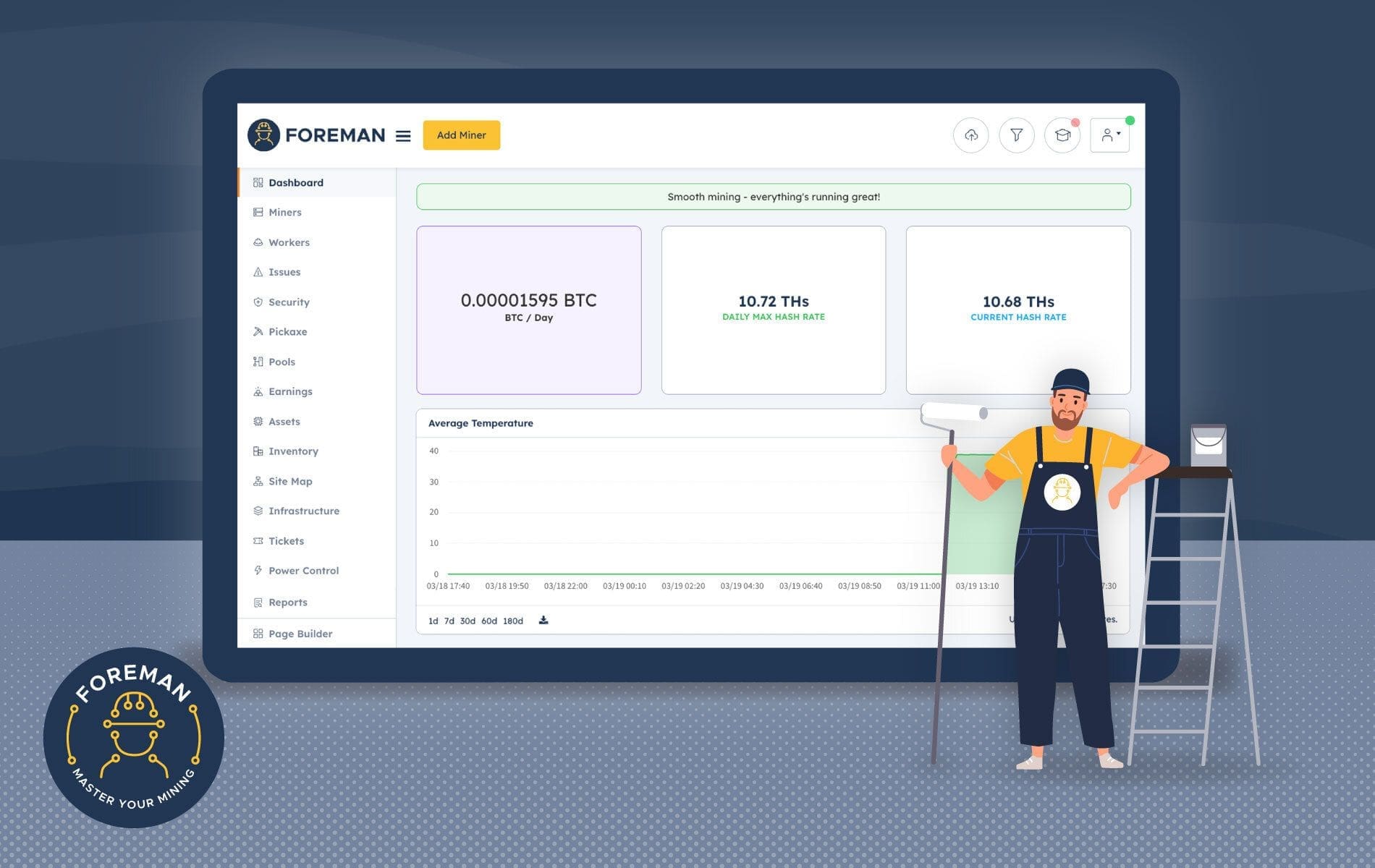This screenshot has height=868, width=1375.
Task: Select the 180d chart range
Action: click(x=512, y=621)
